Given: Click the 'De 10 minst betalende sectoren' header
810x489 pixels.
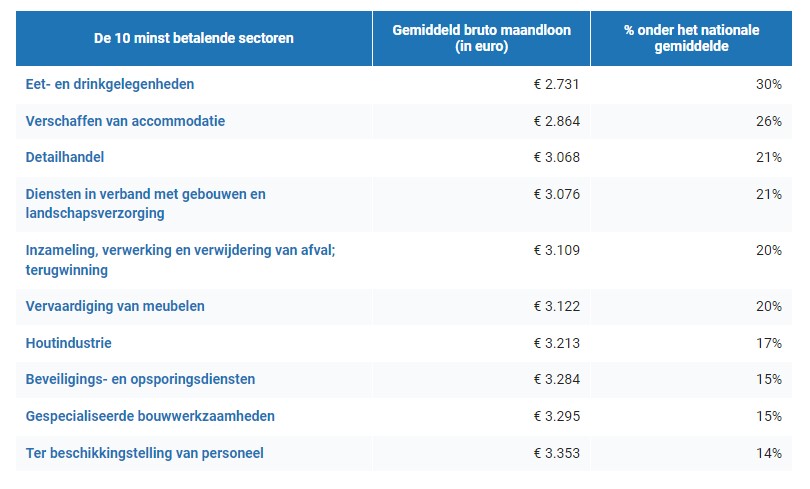Looking at the screenshot, I should click(x=194, y=39).
